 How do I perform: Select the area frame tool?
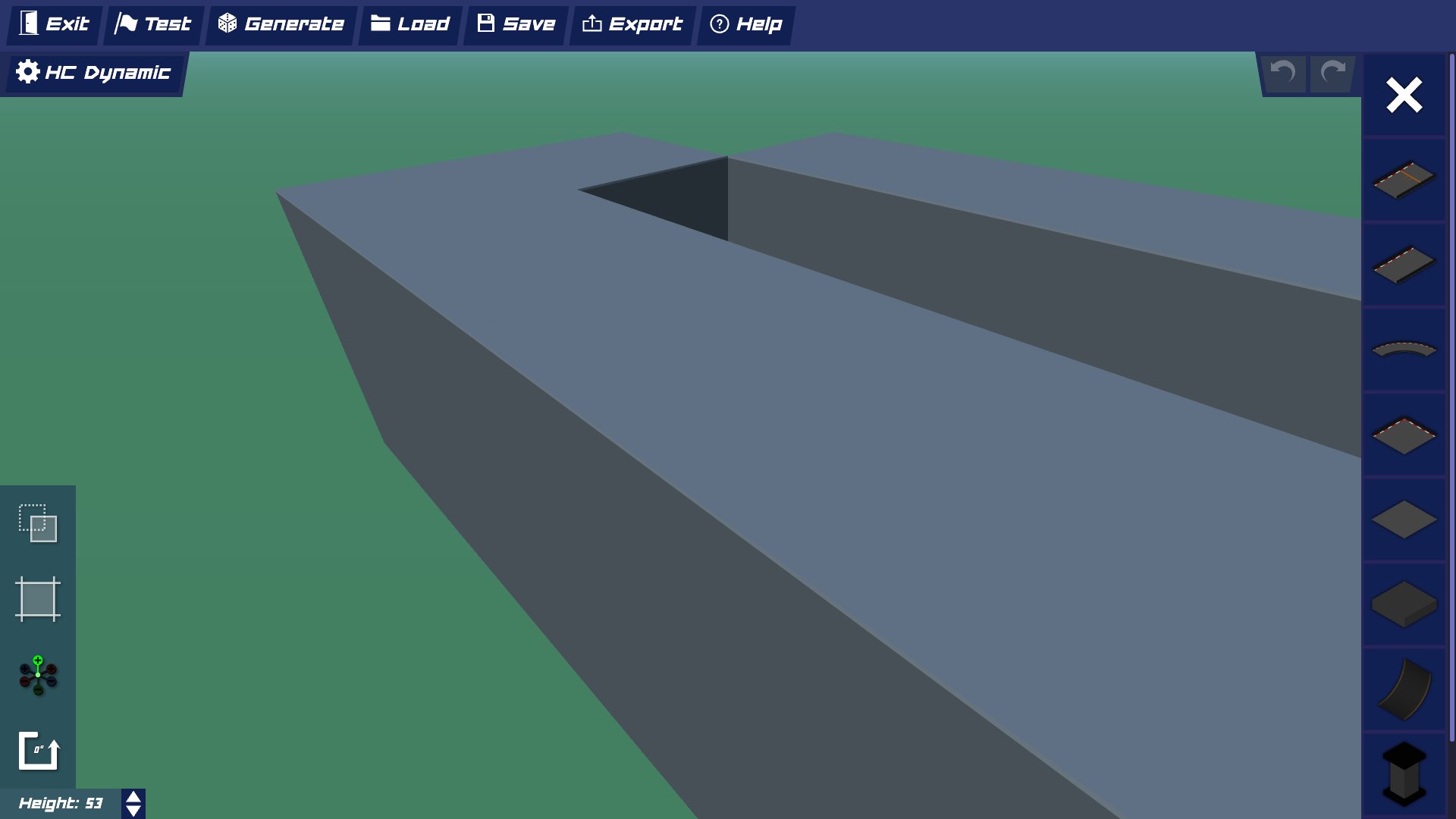click(37, 599)
